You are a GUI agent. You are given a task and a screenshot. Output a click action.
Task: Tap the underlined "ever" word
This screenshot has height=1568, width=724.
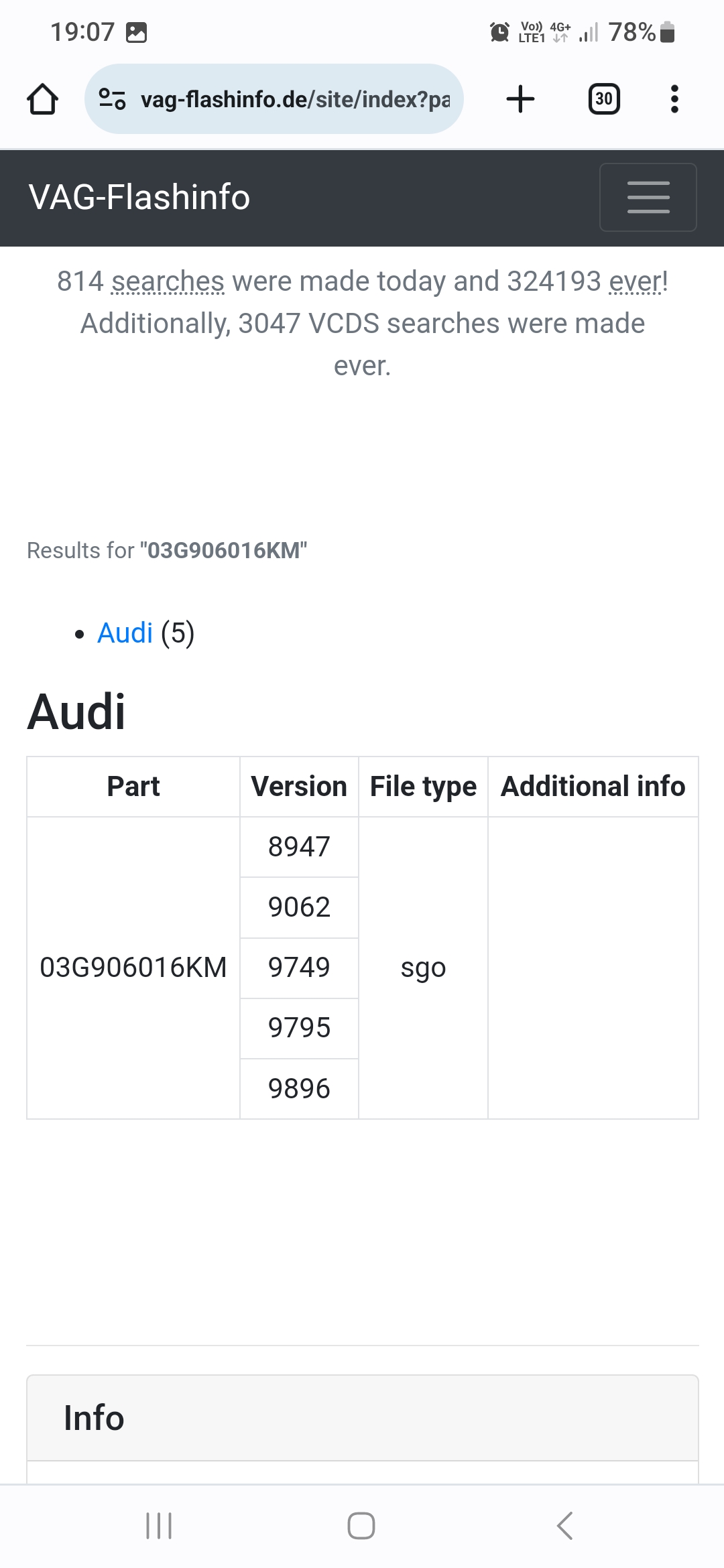[635, 281]
